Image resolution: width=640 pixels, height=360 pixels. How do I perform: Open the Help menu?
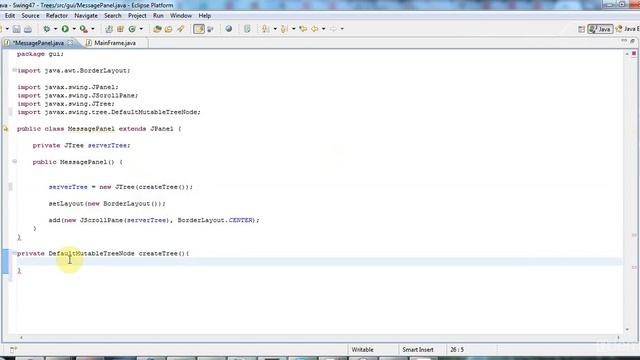[204, 16]
